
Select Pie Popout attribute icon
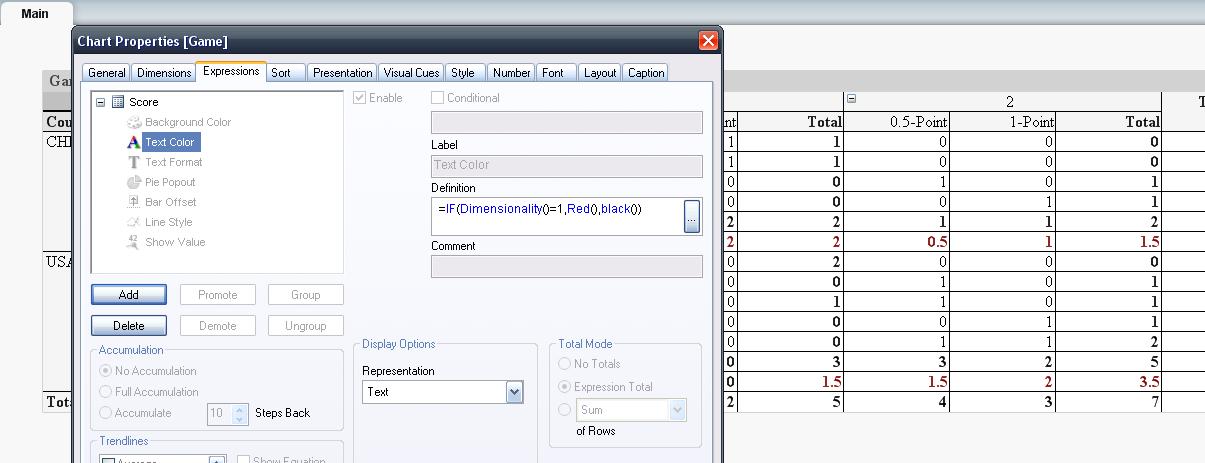click(x=134, y=182)
